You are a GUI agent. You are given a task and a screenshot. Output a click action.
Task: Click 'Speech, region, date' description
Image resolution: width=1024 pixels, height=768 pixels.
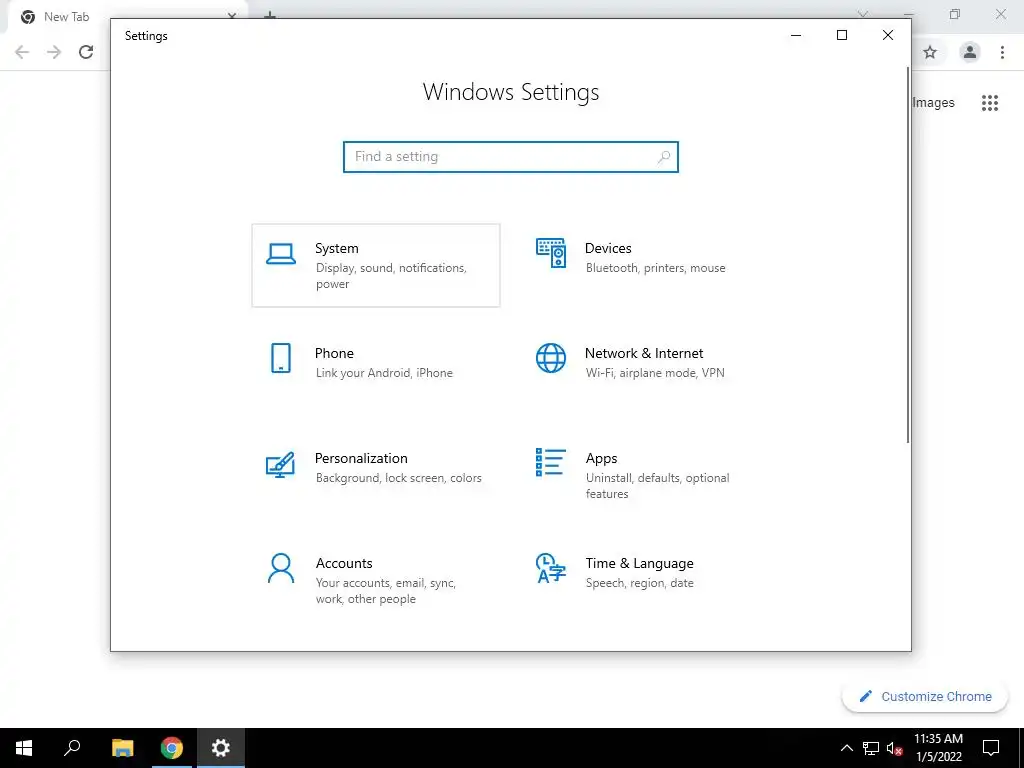tap(639, 583)
